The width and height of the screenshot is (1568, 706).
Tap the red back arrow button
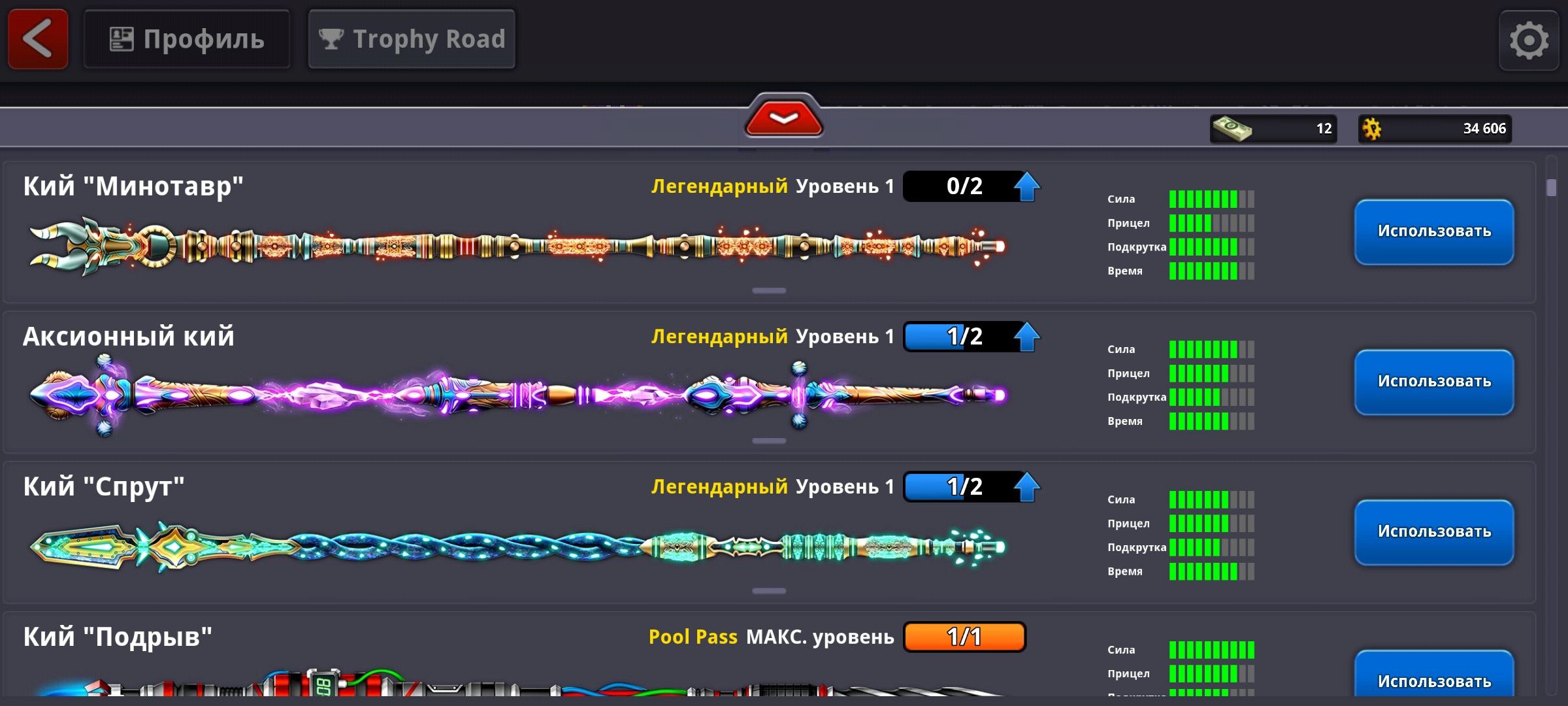[38, 39]
